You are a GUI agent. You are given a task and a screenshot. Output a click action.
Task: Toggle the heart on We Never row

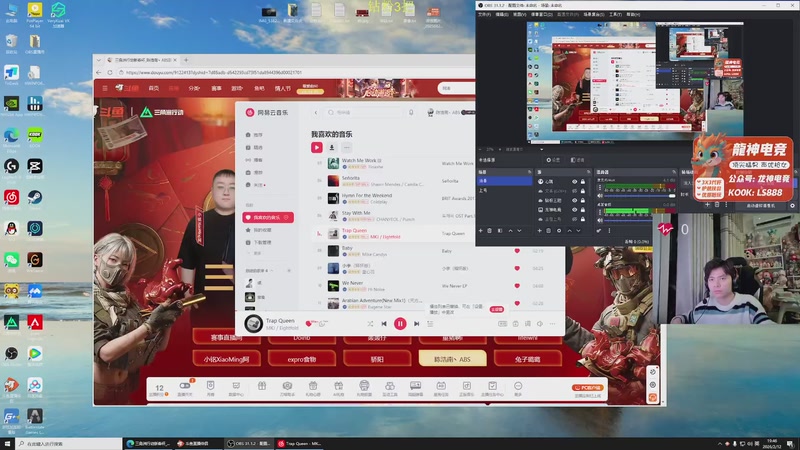click(517, 286)
